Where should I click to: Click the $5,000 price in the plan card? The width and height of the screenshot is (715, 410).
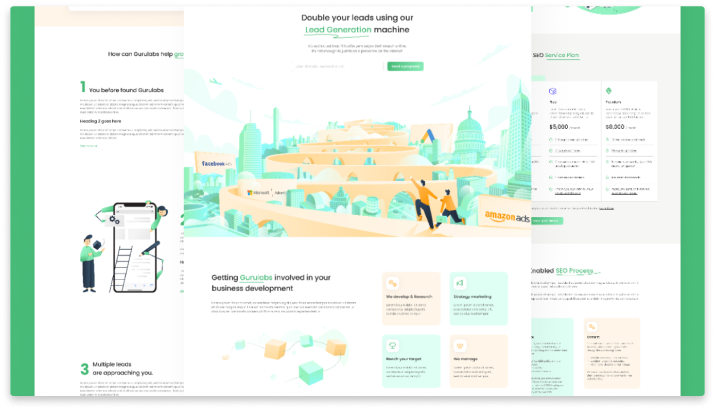click(557, 127)
